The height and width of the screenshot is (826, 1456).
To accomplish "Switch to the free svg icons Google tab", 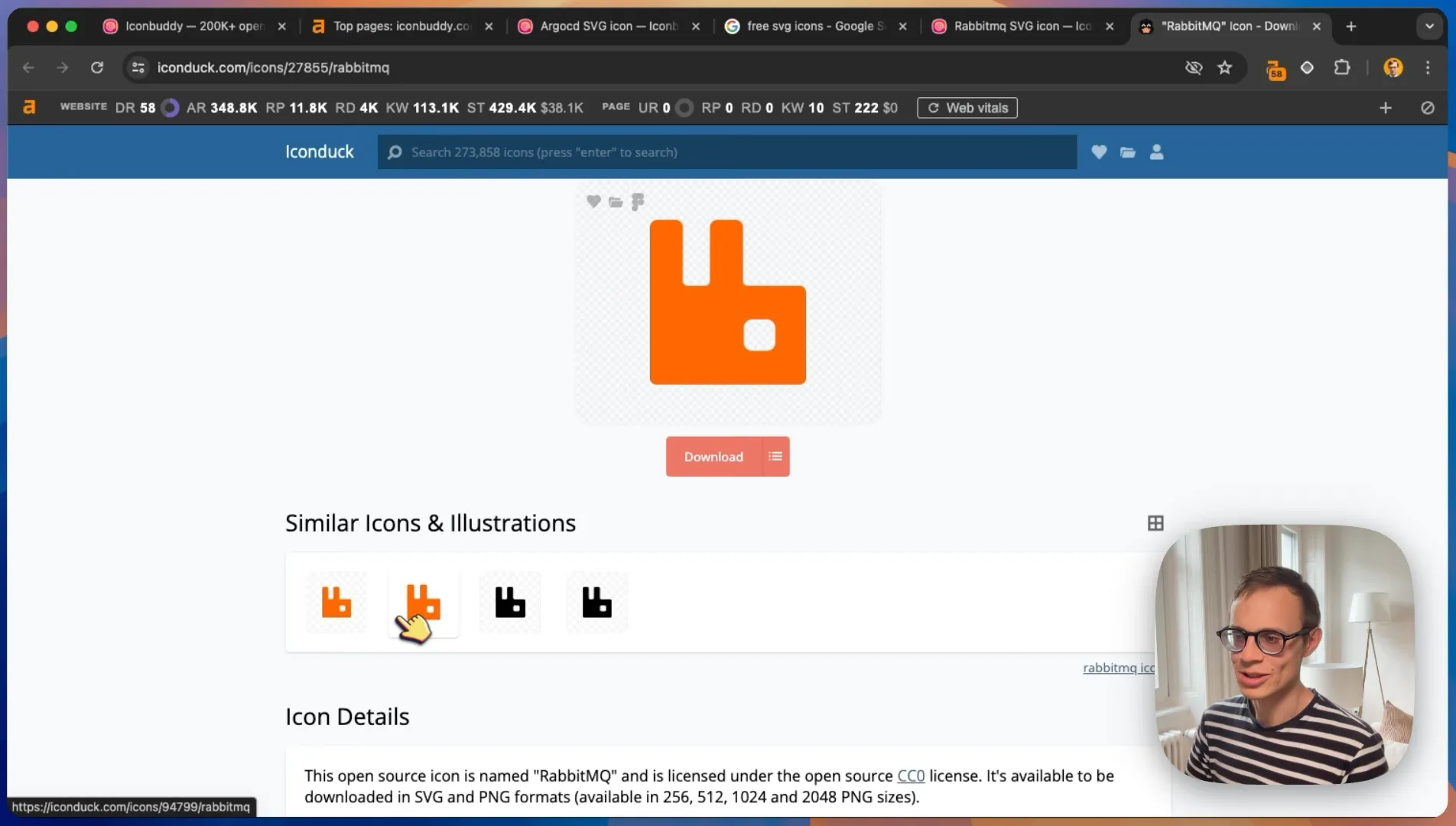I will (x=815, y=26).
